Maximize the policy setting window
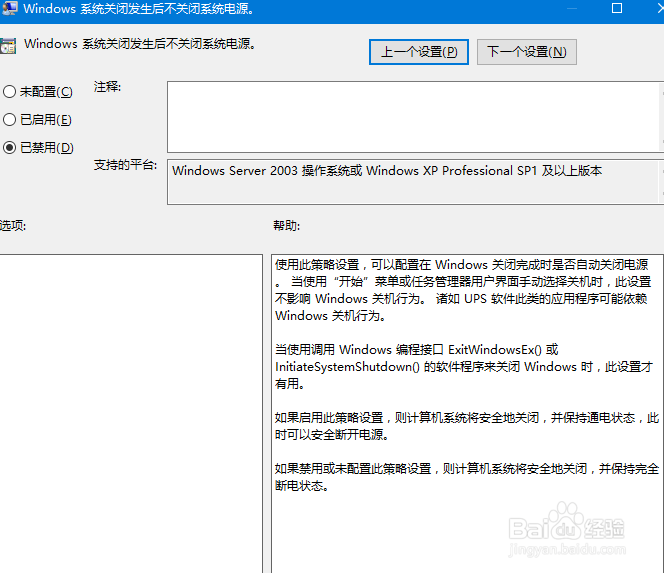This screenshot has height=573, width=664. coord(617,8)
